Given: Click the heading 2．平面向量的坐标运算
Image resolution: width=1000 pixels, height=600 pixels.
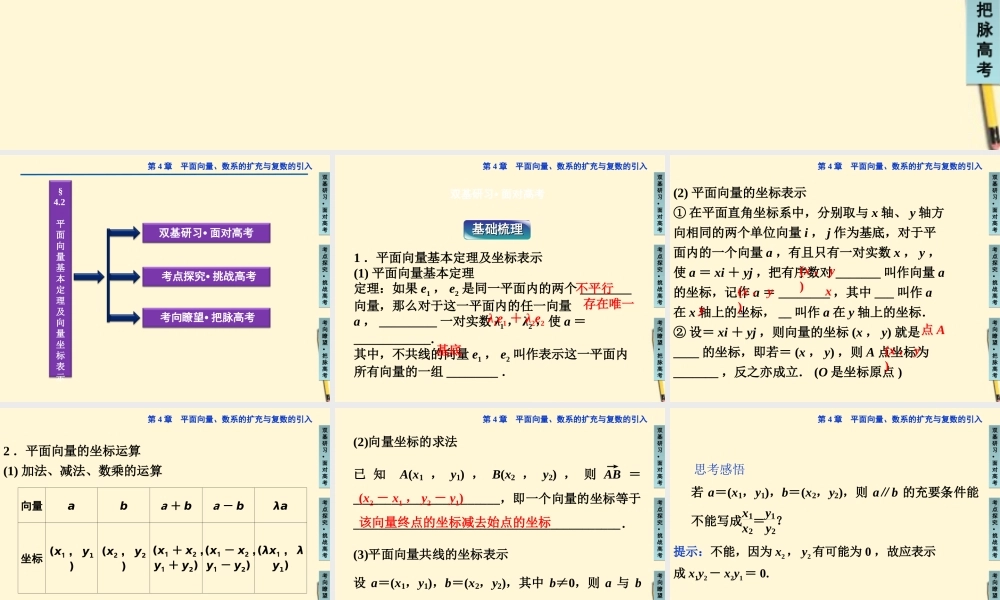Looking at the screenshot, I should [x=72, y=451].
